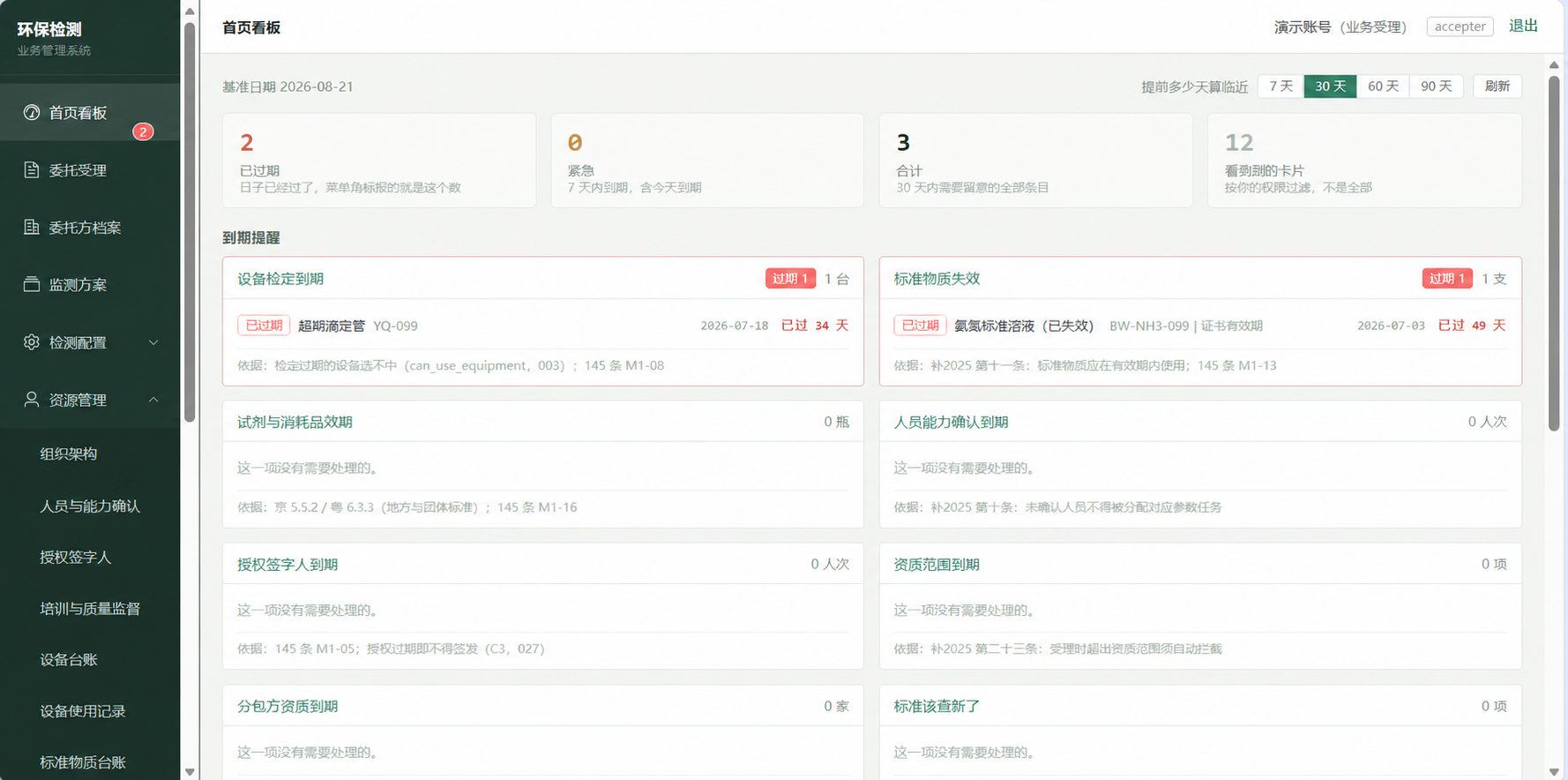The width and height of the screenshot is (1568, 780).
Task: Click 过期 1 badge in 标准物质失效 card
Action: coord(1447,279)
